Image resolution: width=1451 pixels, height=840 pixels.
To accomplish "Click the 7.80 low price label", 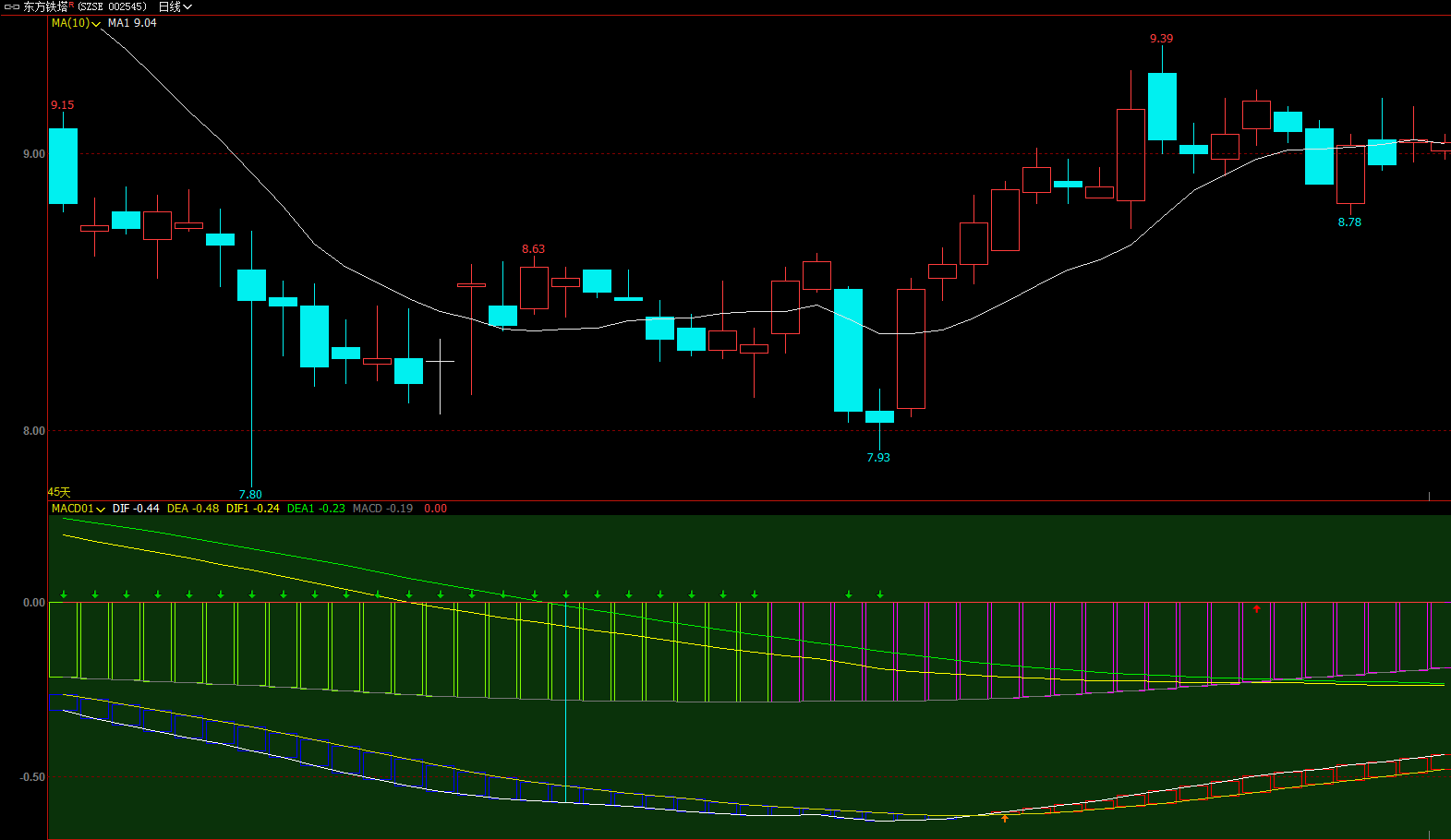I will point(250,495).
